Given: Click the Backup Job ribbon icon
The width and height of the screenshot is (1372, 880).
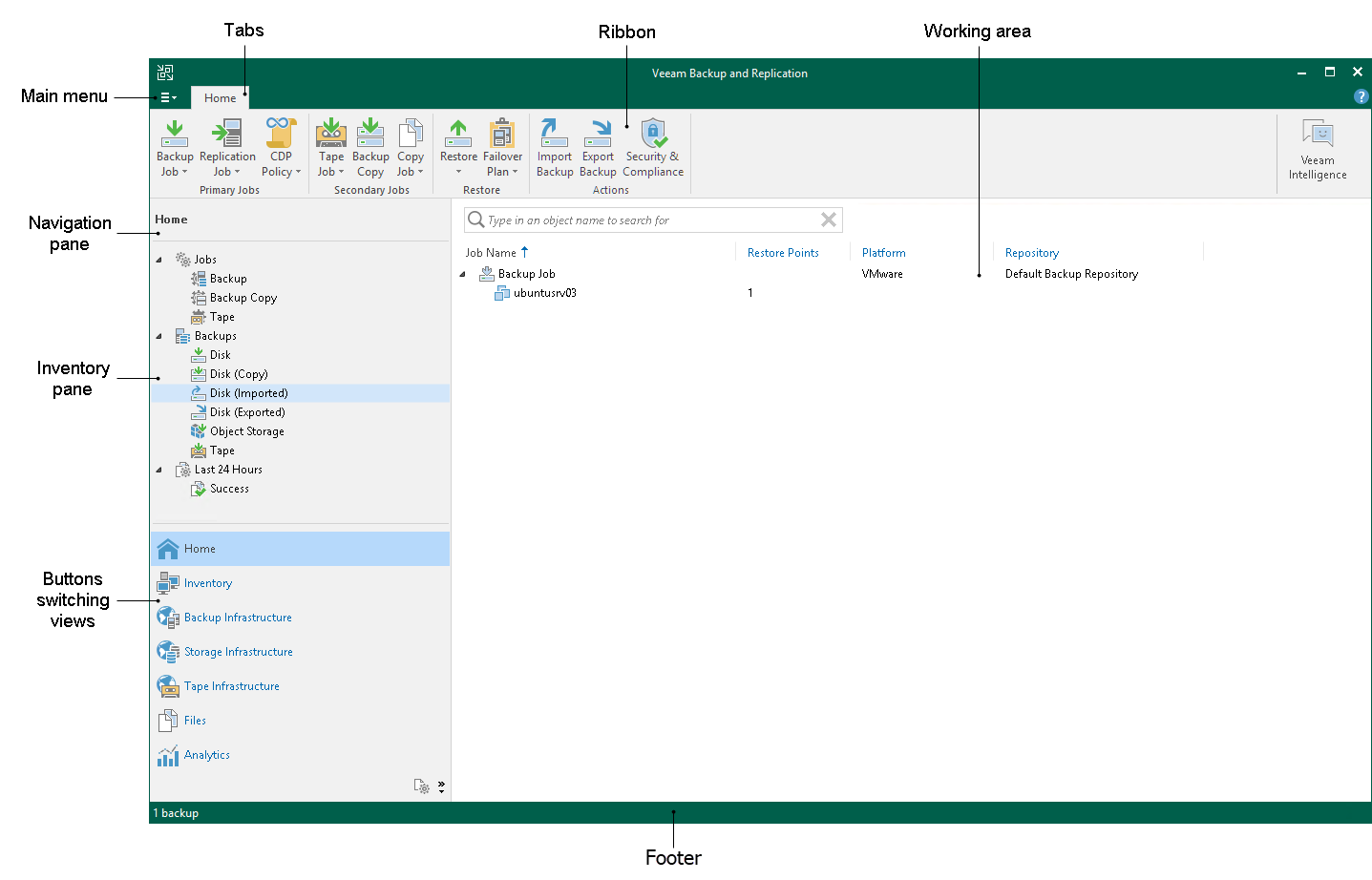Looking at the screenshot, I should (x=175, y=148).
